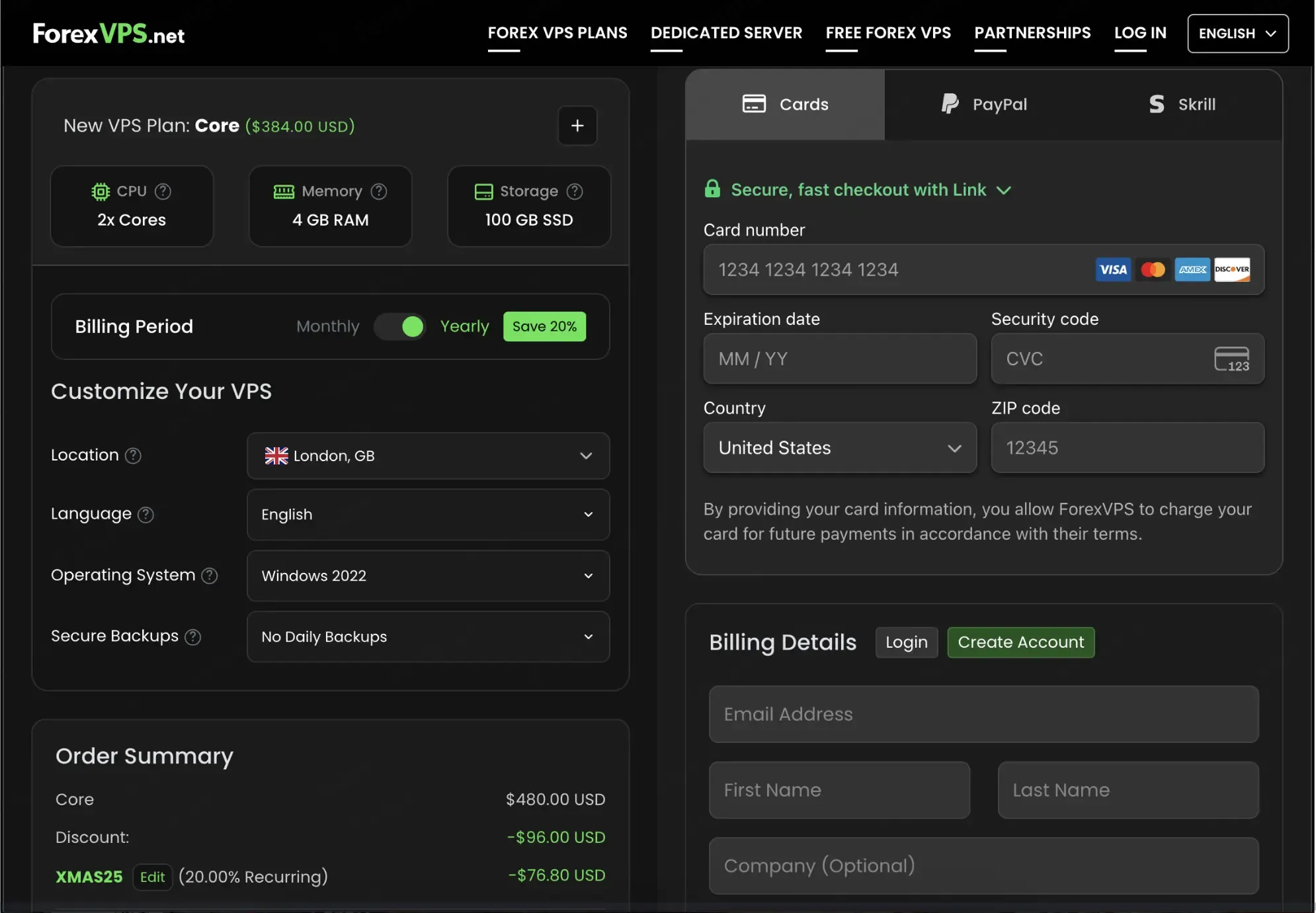Screen dimensions: 1316x913
Task: Click the Skrill S logo icon
Action: pyautogui.click(x=1156, y=104)
